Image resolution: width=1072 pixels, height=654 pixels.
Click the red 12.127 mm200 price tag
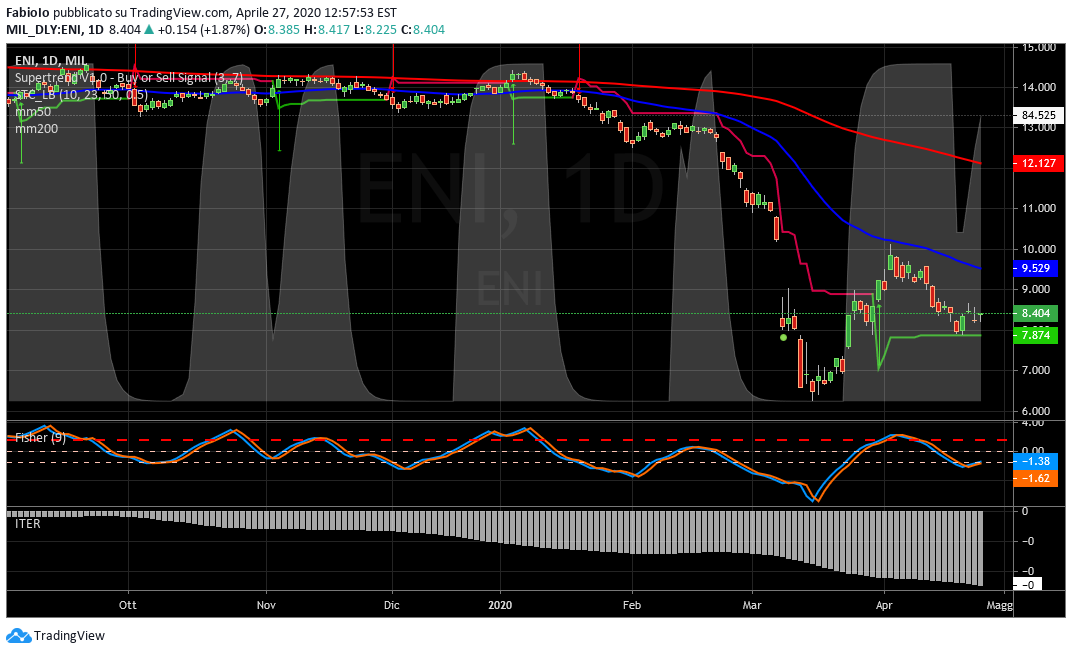coord(1035,163)
